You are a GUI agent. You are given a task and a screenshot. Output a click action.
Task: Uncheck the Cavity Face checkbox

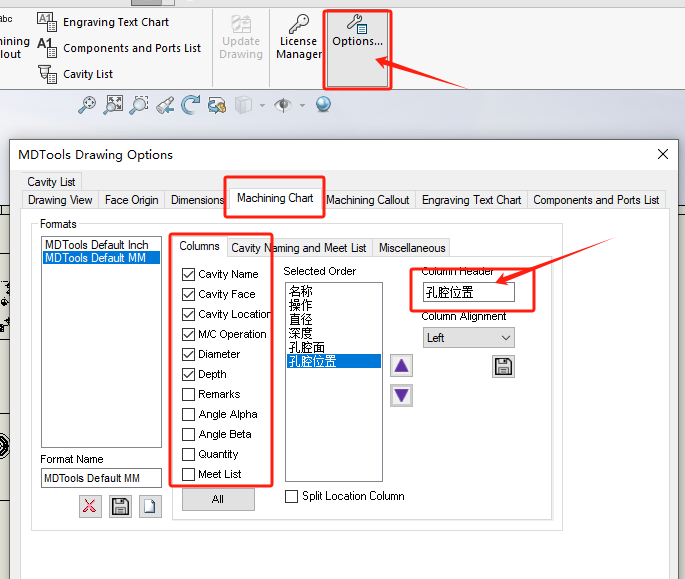point(188,295)
